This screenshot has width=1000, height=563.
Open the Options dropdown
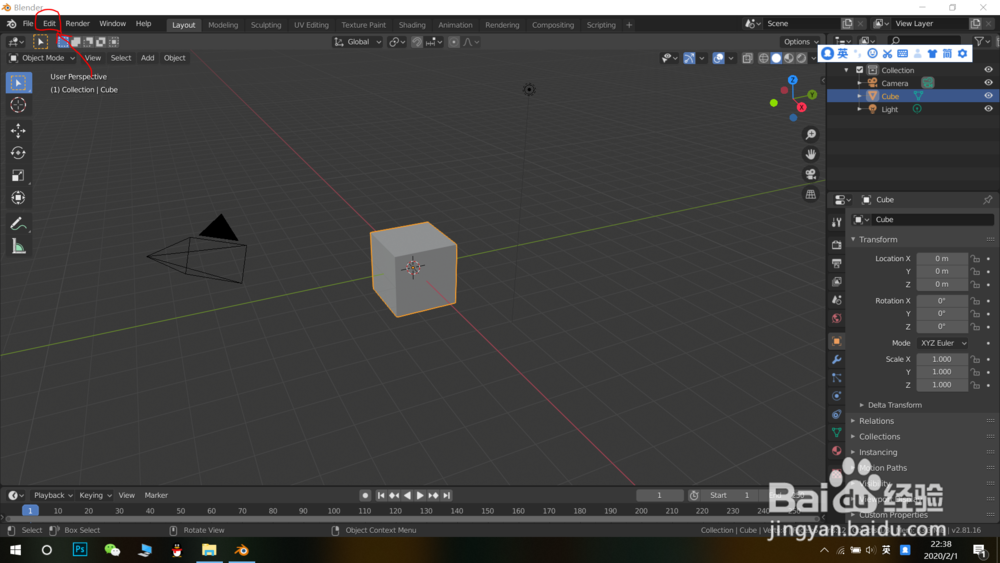coord(801,42)
